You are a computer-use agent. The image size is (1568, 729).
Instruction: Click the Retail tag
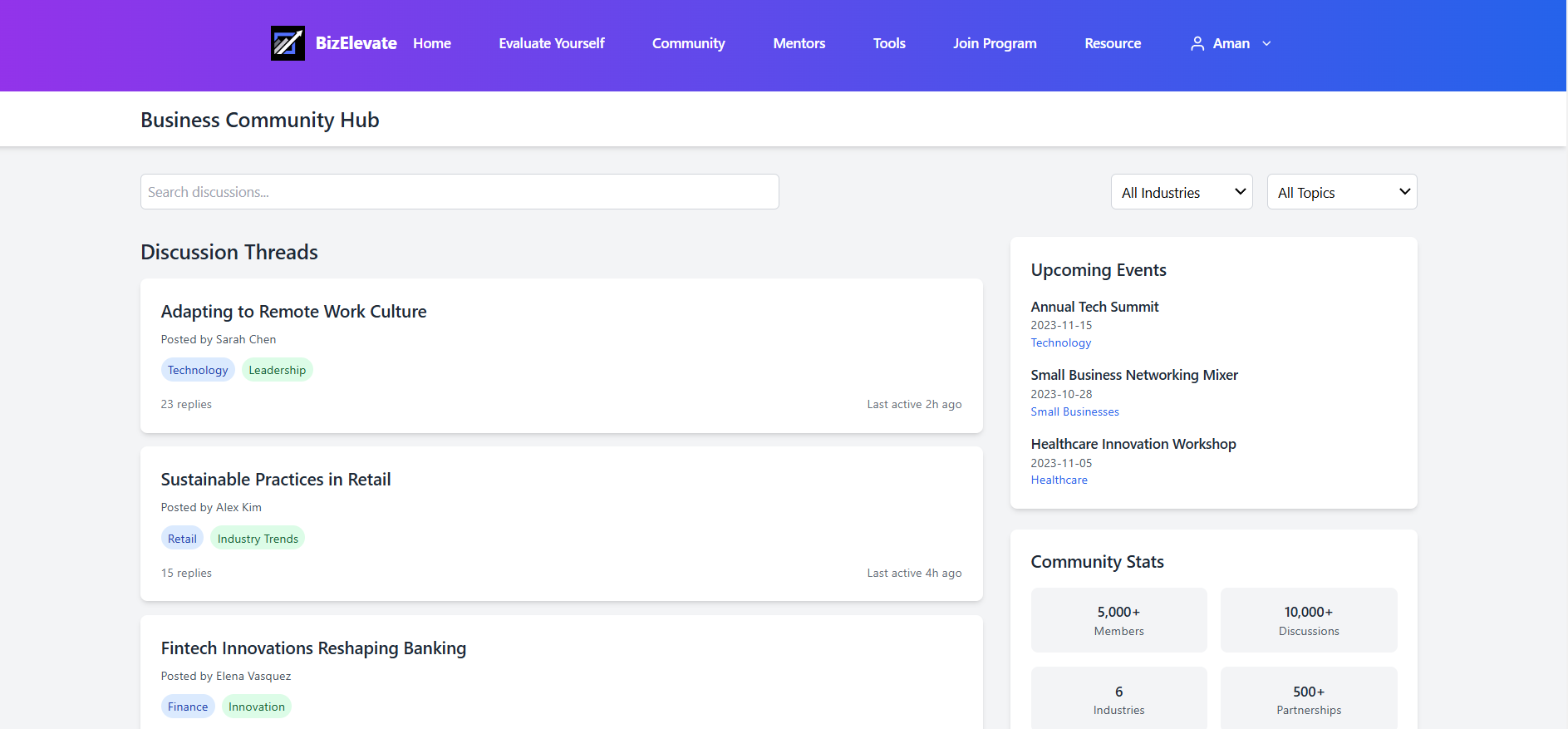pyautogui.click(x=182, y=539)
